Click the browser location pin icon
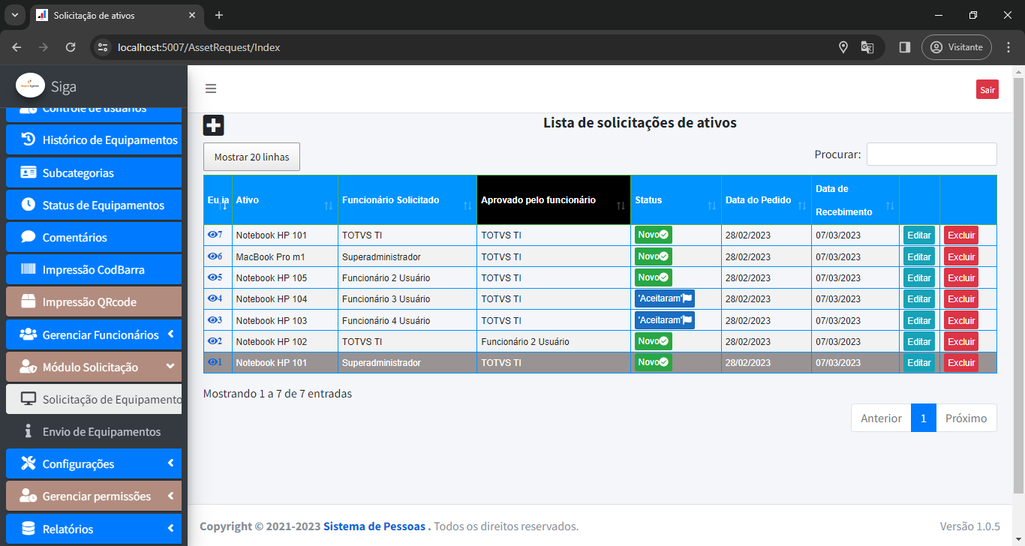 coord(843,47)
